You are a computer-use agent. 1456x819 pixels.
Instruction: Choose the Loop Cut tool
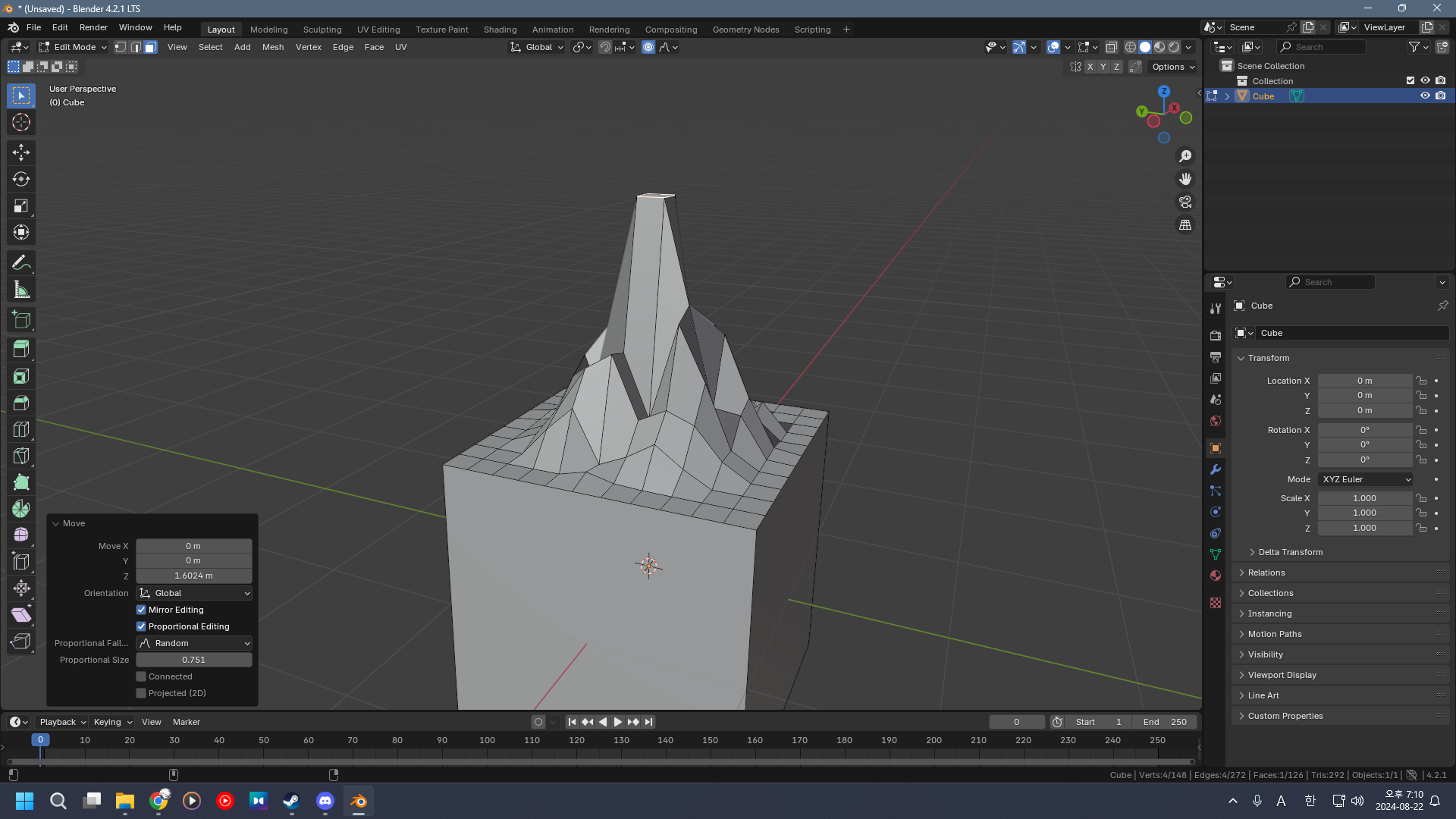tap(21, 429)
